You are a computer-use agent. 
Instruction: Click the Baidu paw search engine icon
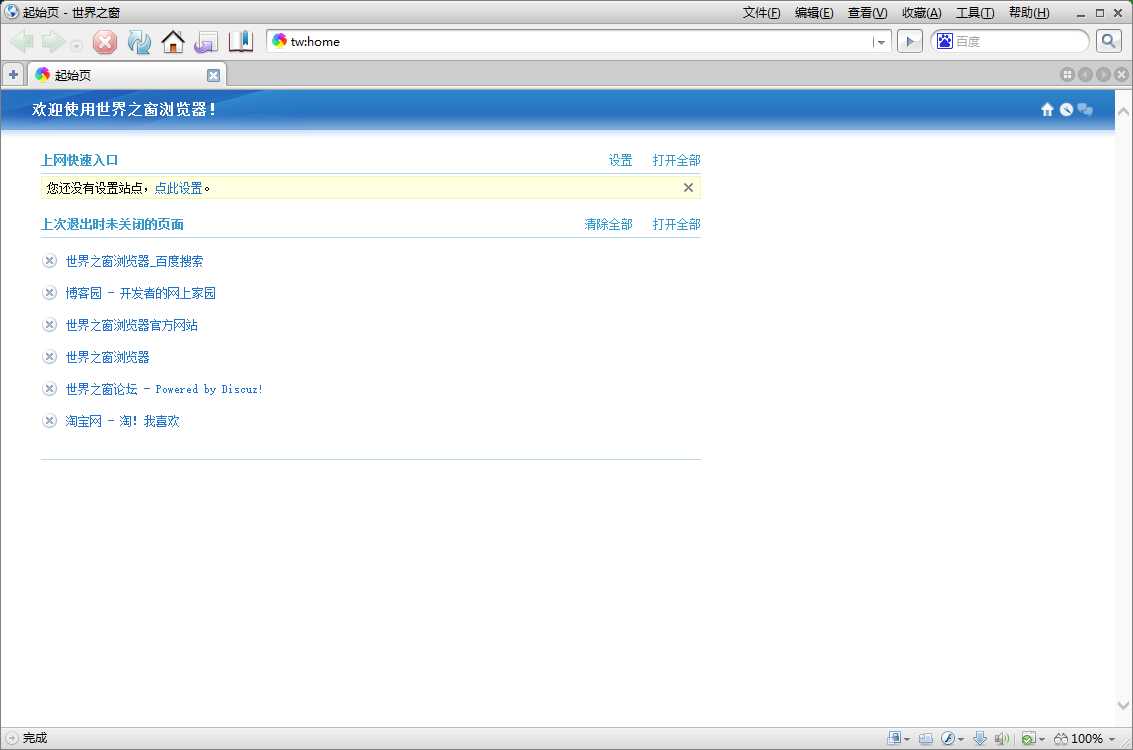coord(944,41)
